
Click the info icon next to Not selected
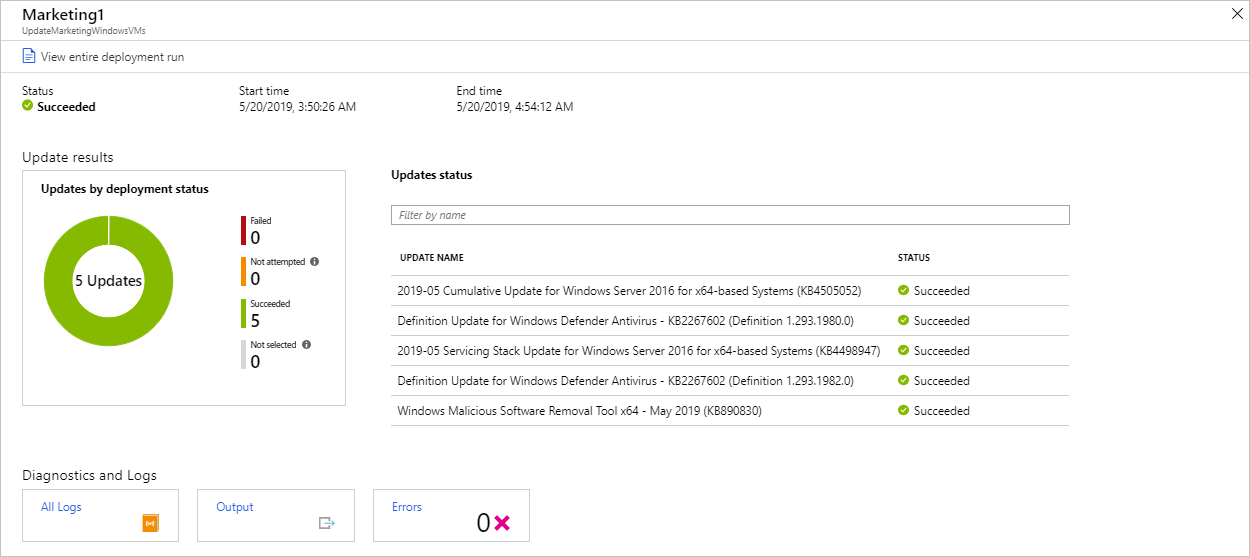point(306,345)
